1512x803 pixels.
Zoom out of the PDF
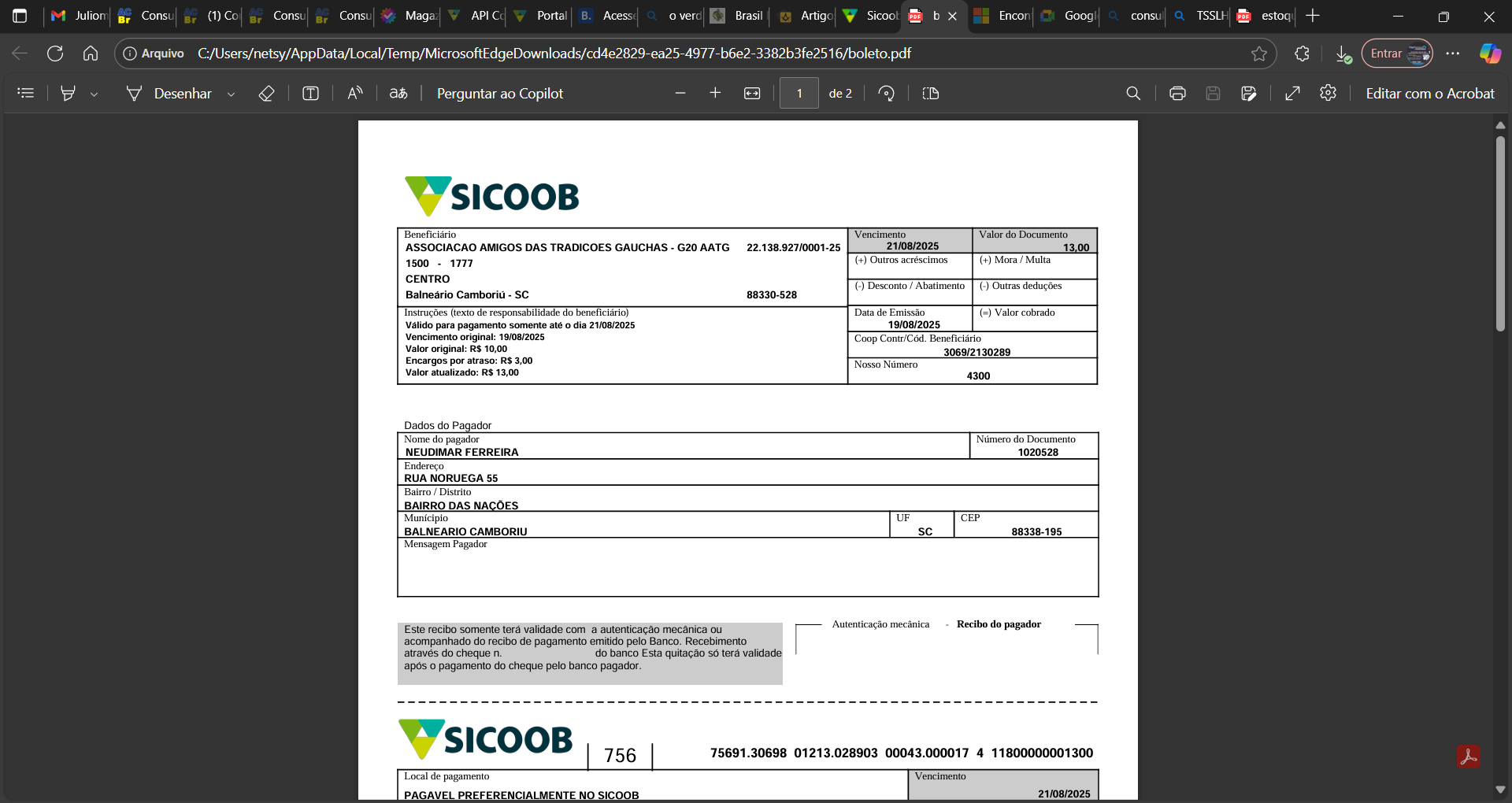tap(680, 93)
